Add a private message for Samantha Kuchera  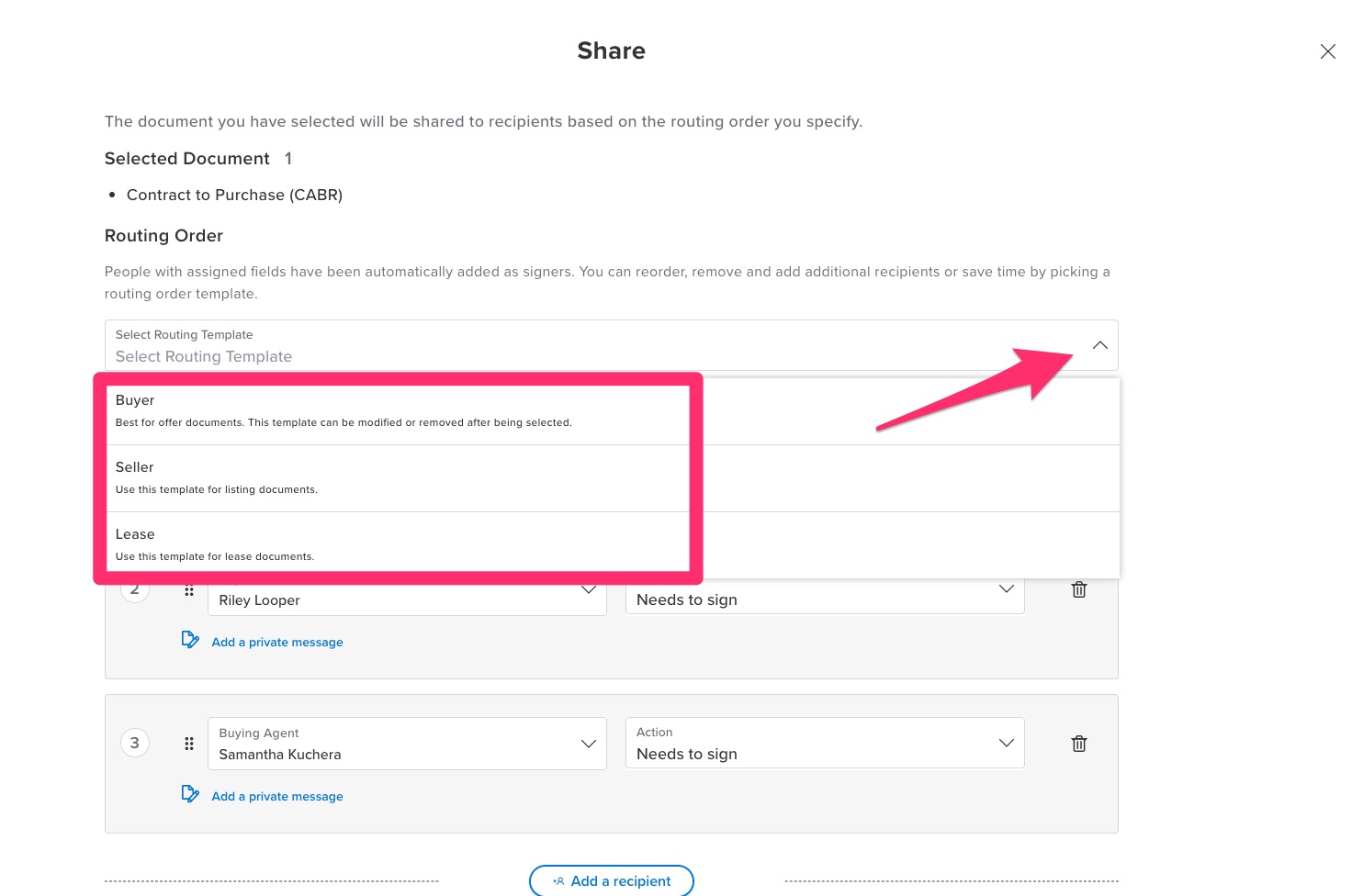tap(276, 796)
